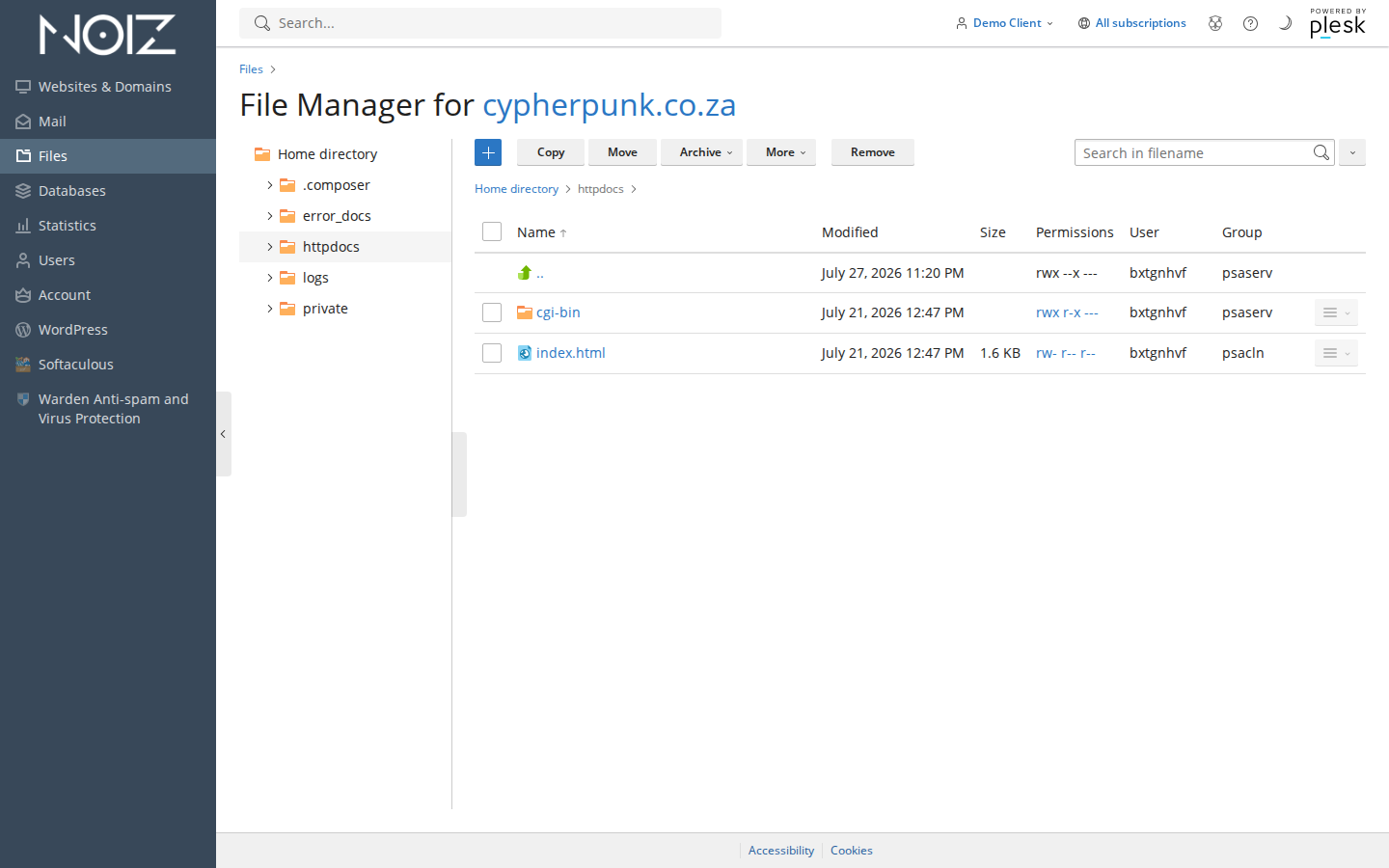Click the top search magnifier icon
Viewport: 1389px width, 868px height.
click(x=262, y=23)
